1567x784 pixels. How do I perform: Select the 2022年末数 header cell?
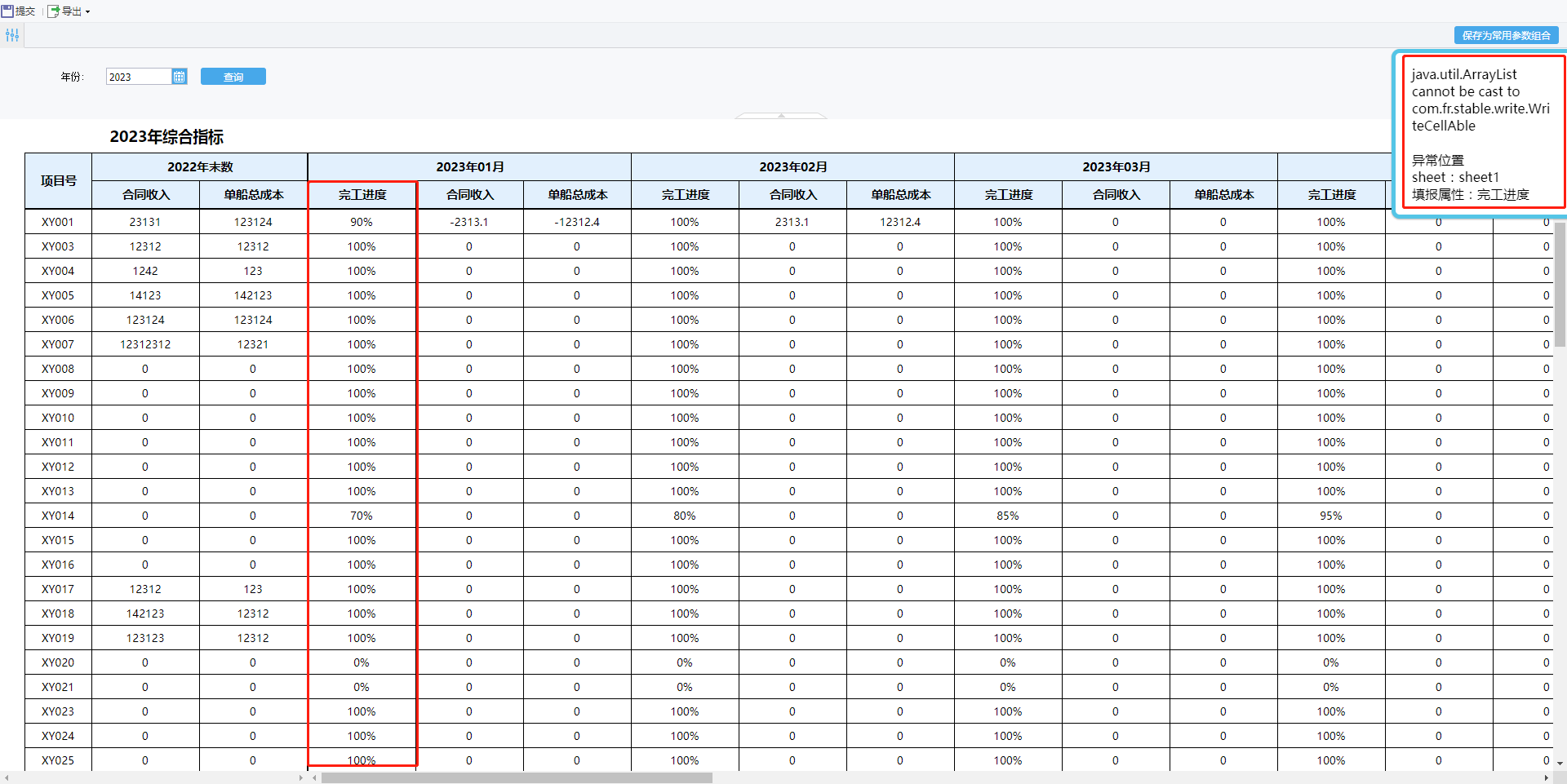[x=200, y=166]
